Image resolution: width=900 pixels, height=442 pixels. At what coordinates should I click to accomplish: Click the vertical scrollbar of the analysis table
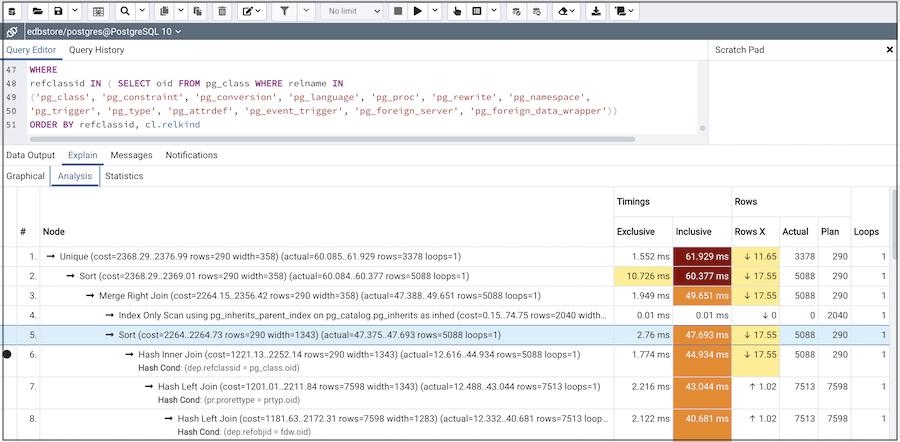(894, 224)
